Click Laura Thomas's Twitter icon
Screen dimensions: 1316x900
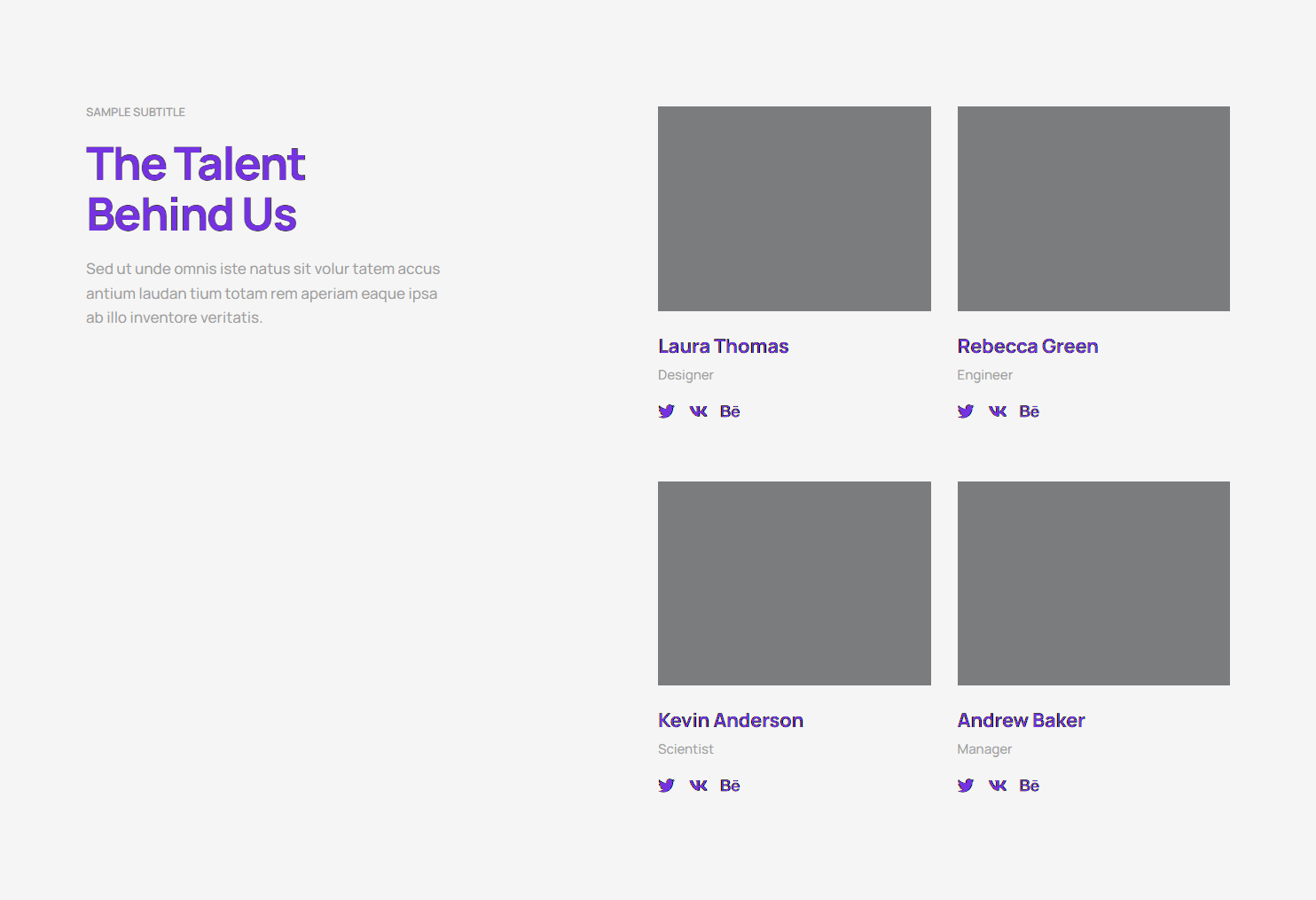click(x=666, y=411)
